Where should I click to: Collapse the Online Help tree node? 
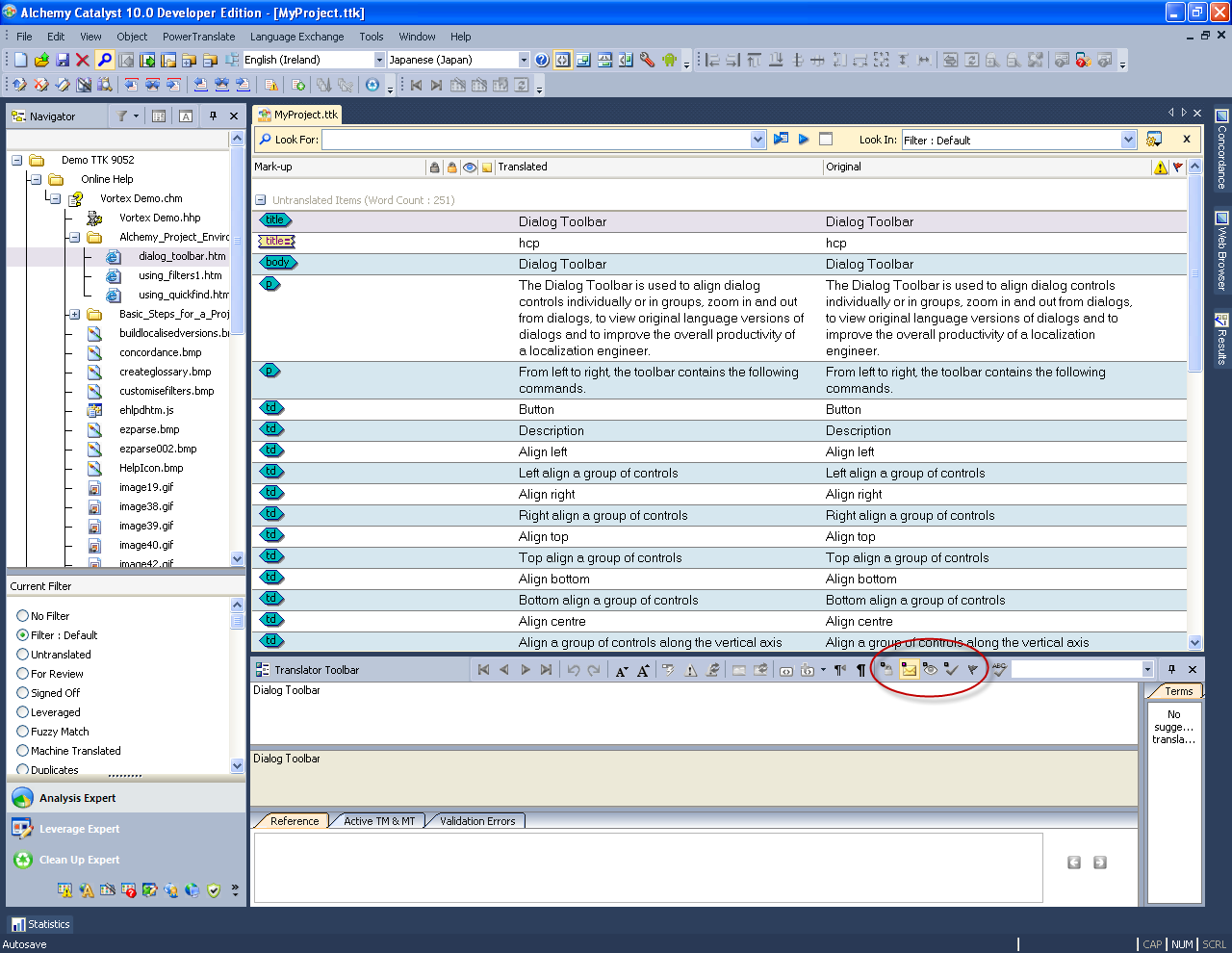(x=36, y=179)
